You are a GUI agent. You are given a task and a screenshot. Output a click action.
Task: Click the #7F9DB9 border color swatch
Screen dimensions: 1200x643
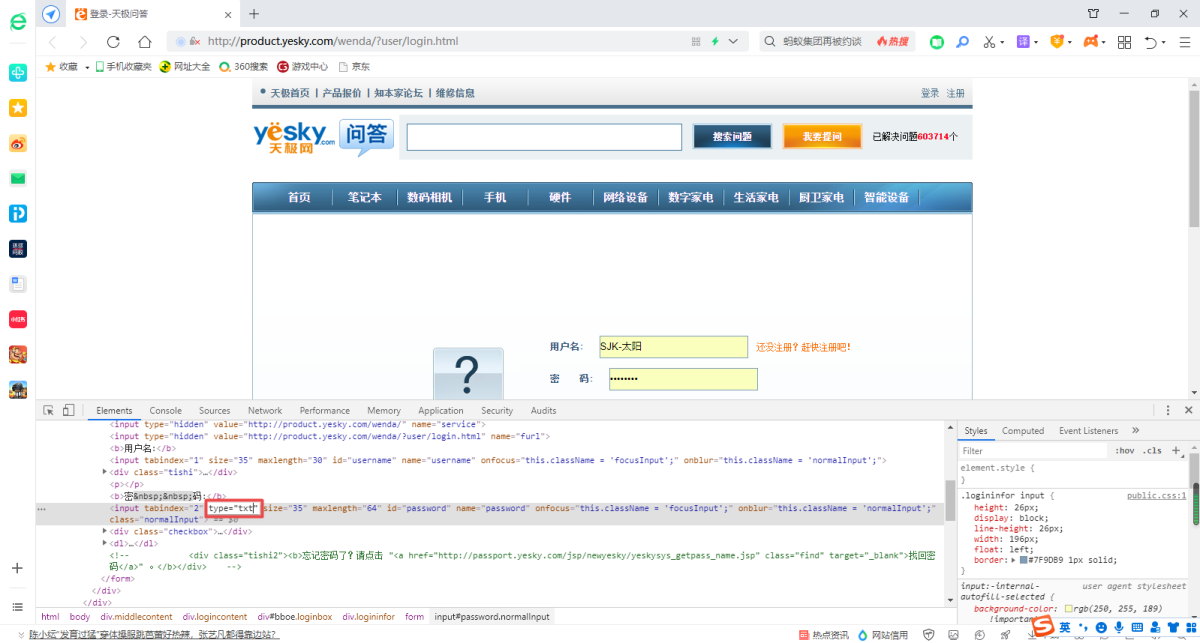[1024, 560]
